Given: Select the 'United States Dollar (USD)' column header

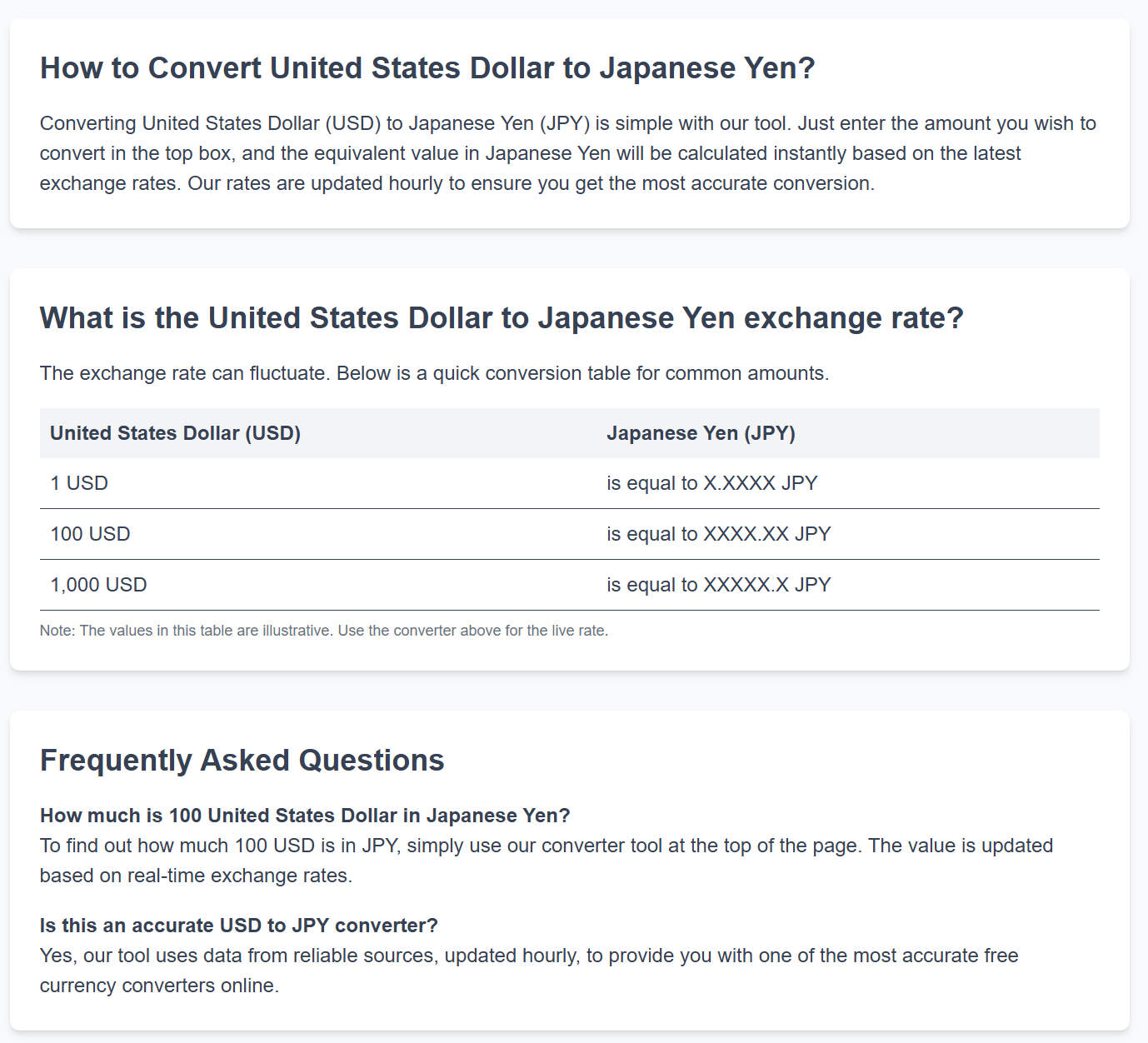Looking at the screenshot, I should coord(318,433).
